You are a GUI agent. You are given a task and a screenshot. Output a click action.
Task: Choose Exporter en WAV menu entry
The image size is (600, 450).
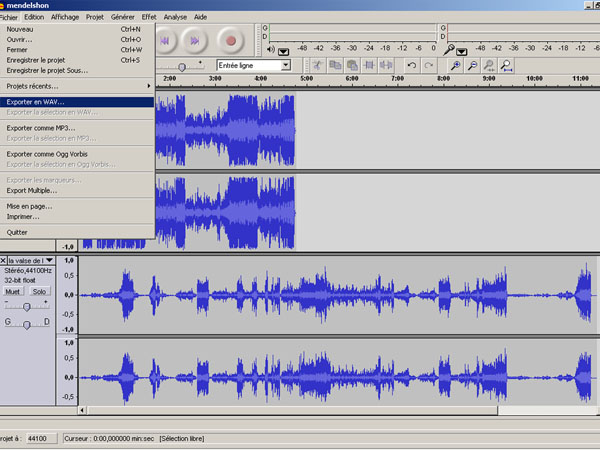click(77, 102)
